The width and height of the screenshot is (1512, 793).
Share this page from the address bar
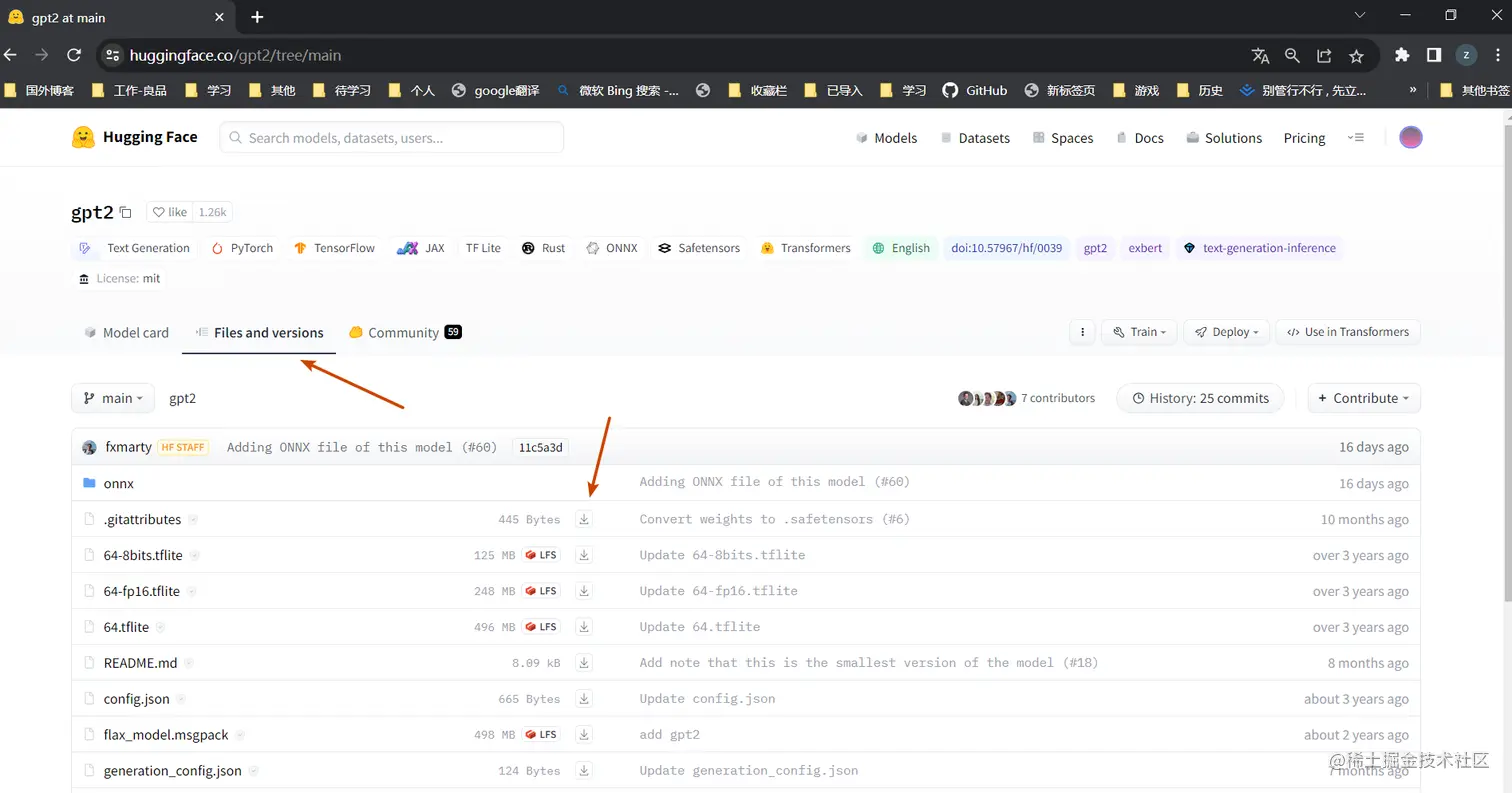tap(1324, 56)
